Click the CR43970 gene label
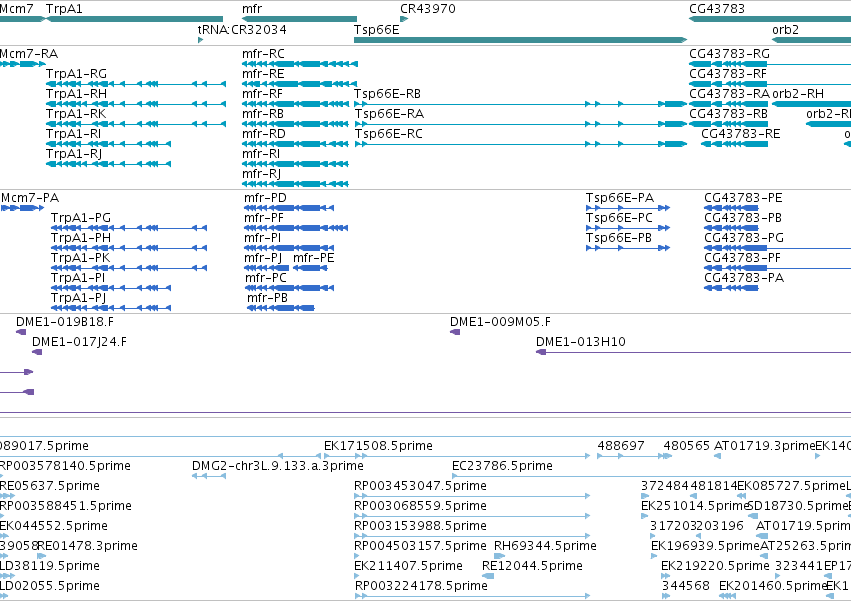The image size is (851, 601). (x=428, y=9)
